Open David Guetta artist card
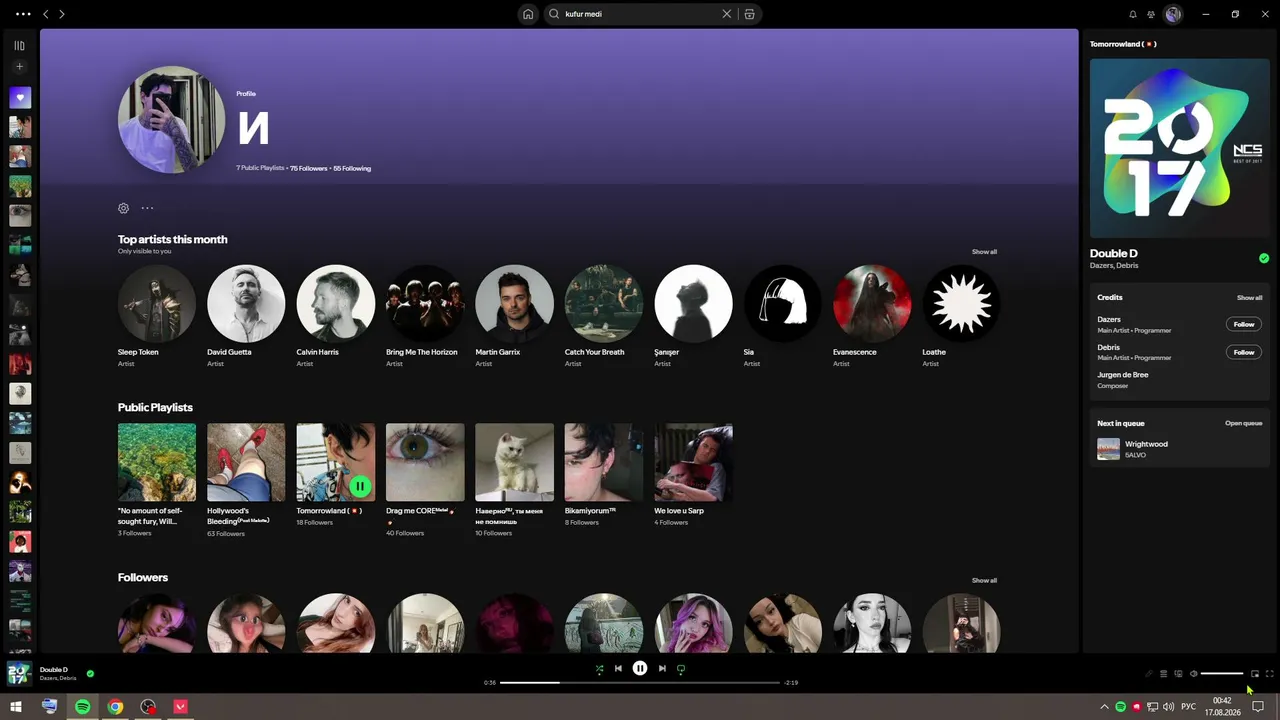This screenshot has height=720, width=1280. point(246,316)
